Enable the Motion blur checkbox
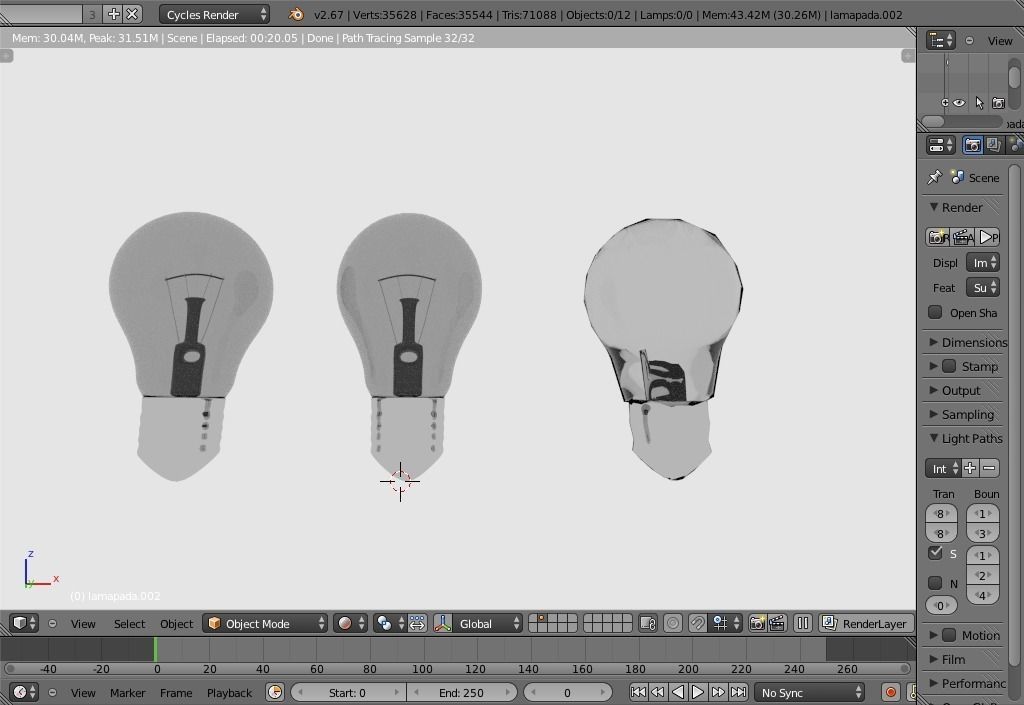The width and height of the screenshot is (1024, 705). pyautogui.click(x=950, y=634)
